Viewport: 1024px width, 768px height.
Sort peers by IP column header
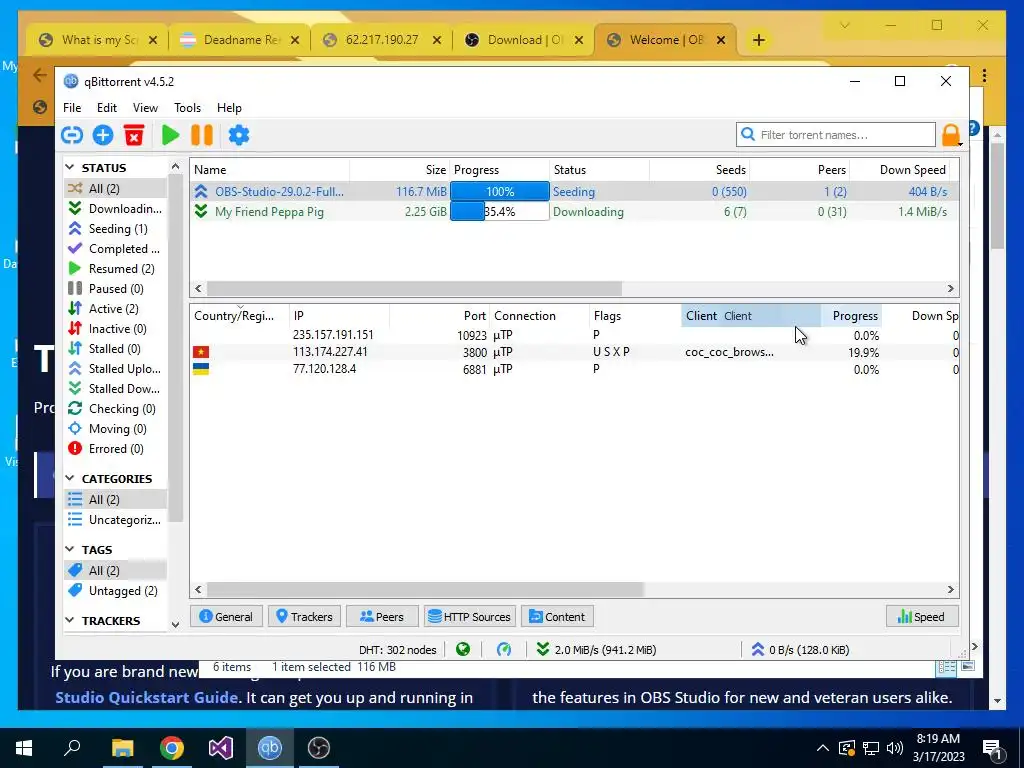pos(340,316)
